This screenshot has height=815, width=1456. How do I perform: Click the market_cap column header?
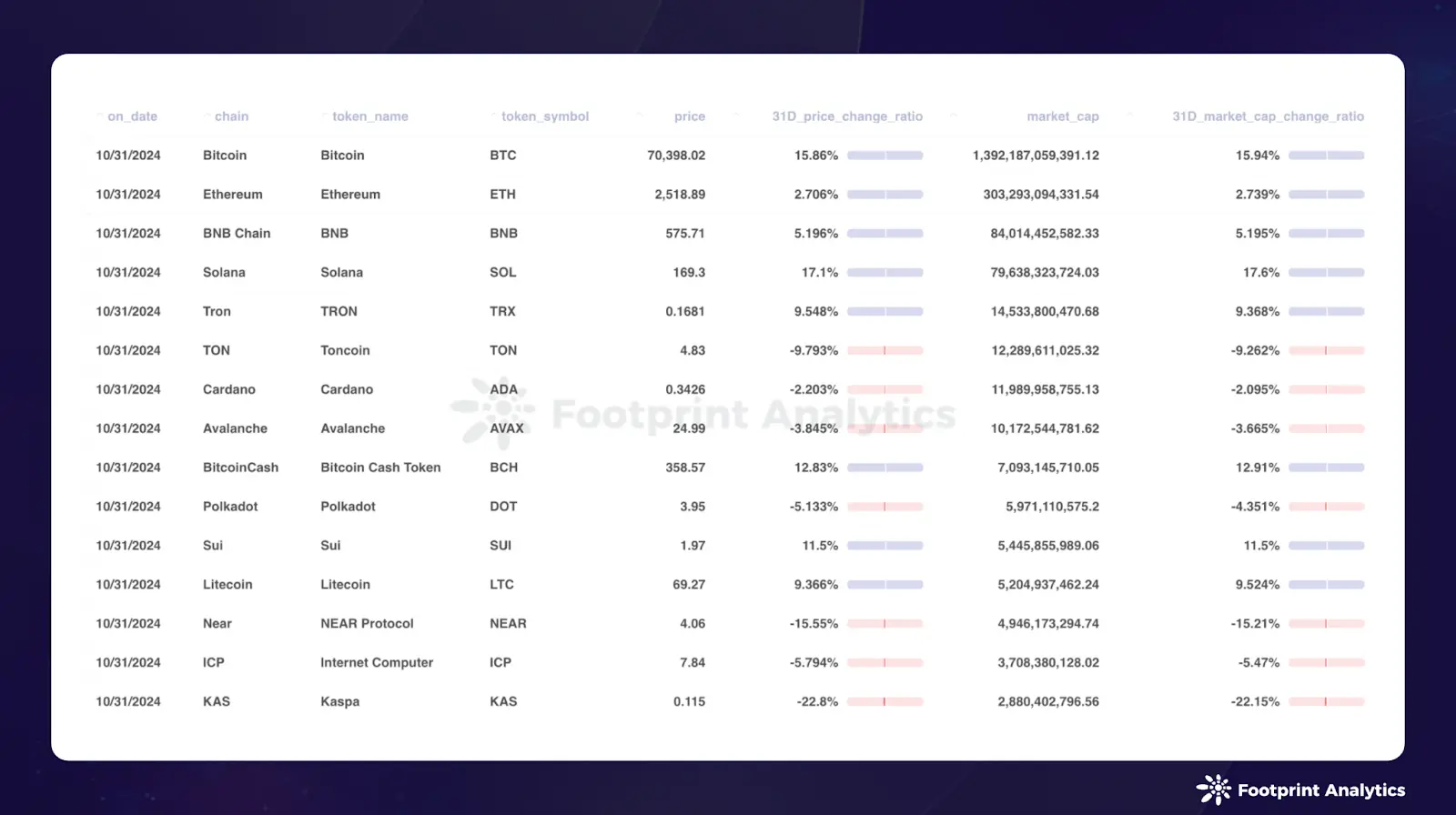tap(1062, 116)
